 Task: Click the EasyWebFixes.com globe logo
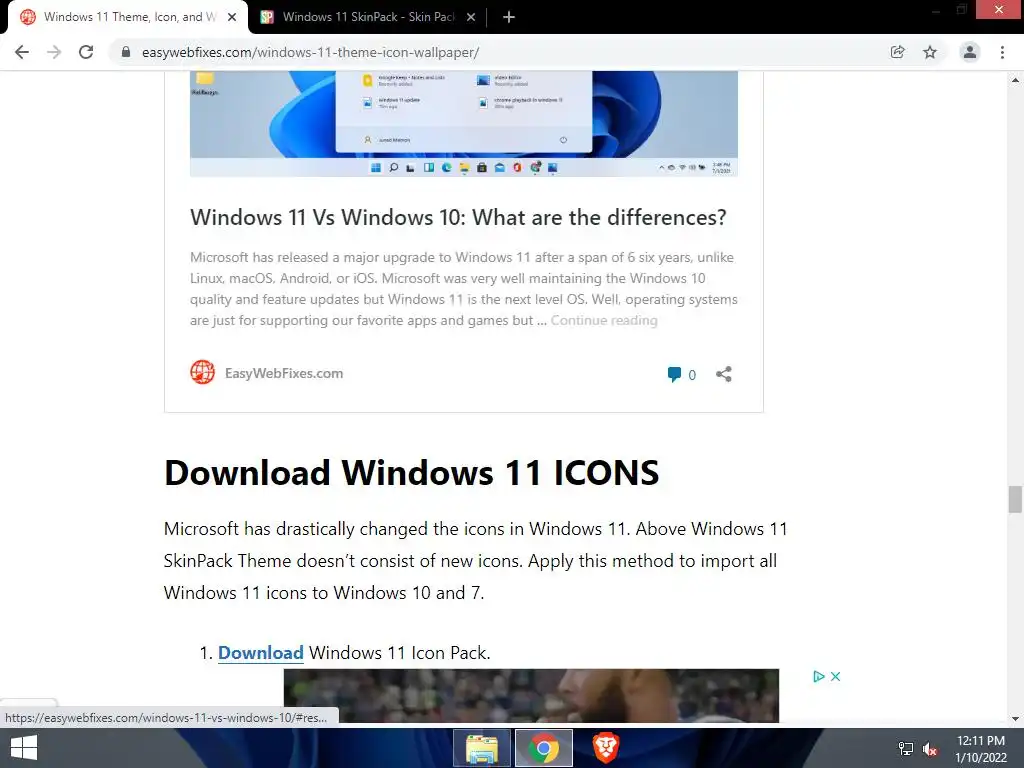(202, 373)
